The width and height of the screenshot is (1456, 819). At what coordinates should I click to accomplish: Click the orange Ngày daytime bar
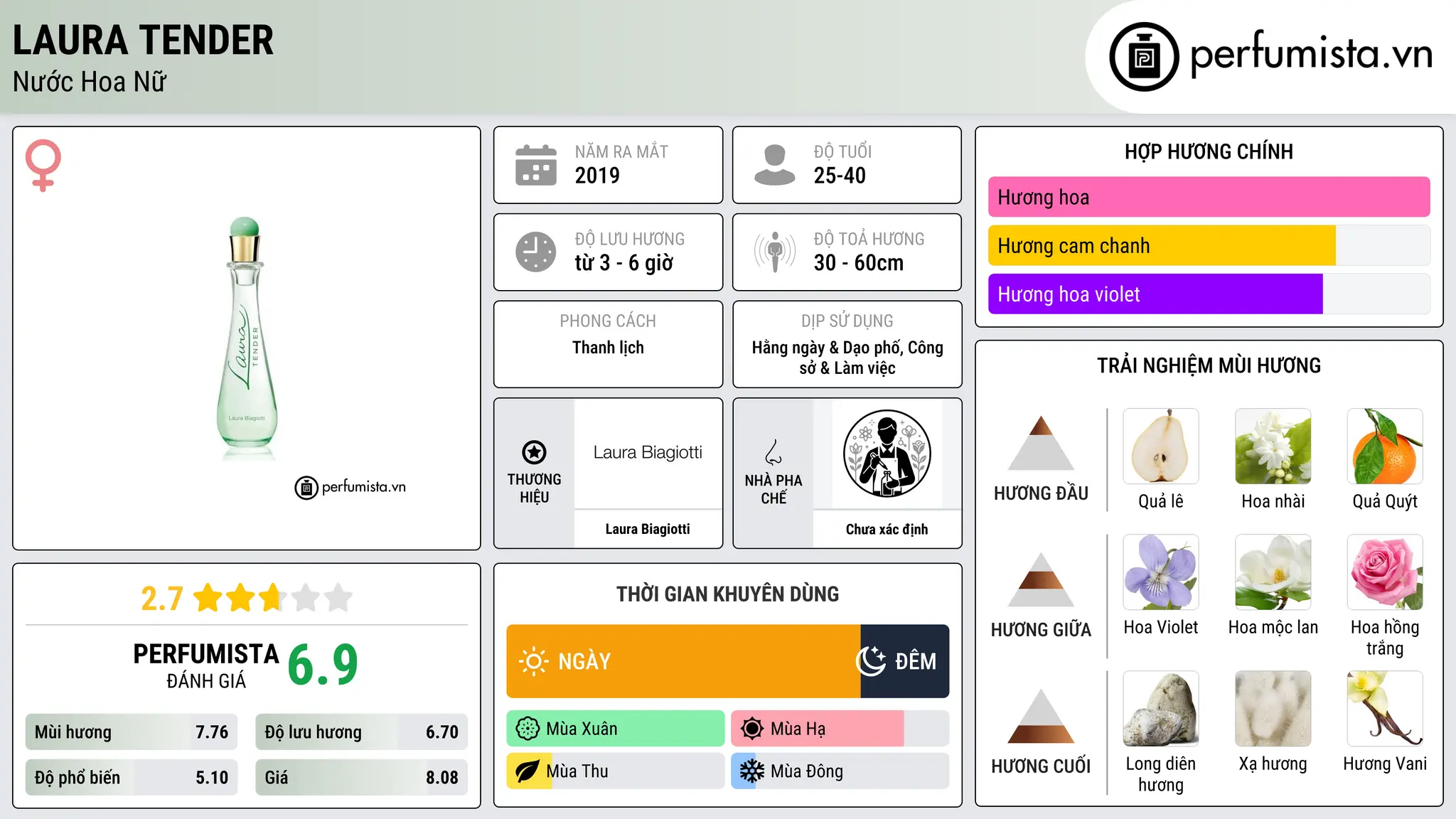tap(683, 661)
